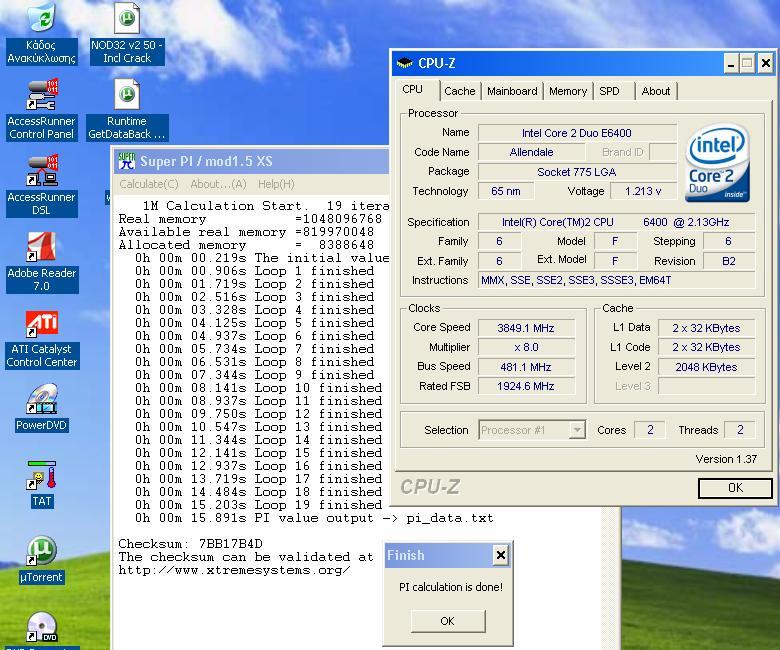
Task: Click the Checksum: 7BB17B4D line in Super PI
Action: 191,544
